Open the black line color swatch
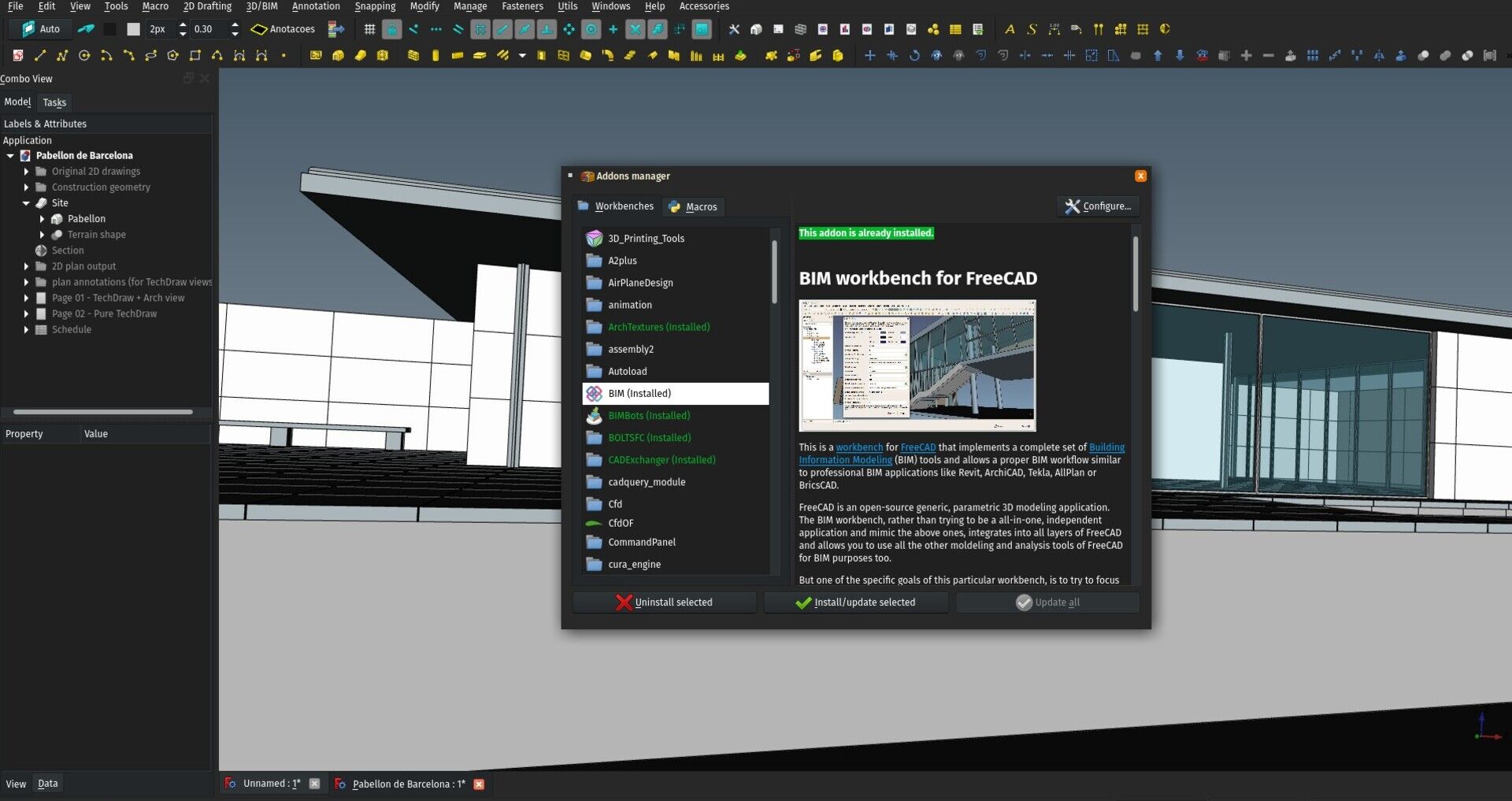 click(x=110, y=29)
